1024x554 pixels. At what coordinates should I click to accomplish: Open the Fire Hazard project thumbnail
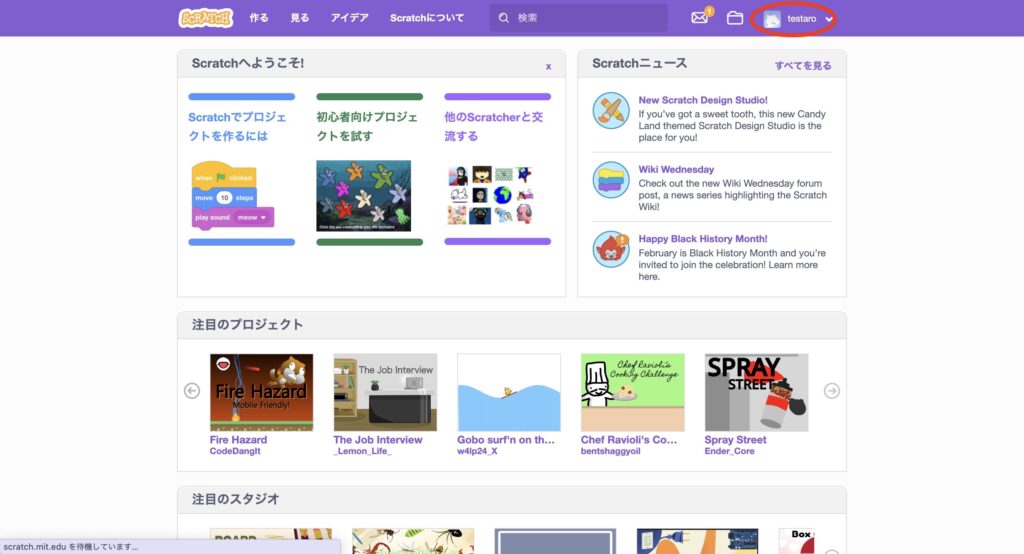261,392
